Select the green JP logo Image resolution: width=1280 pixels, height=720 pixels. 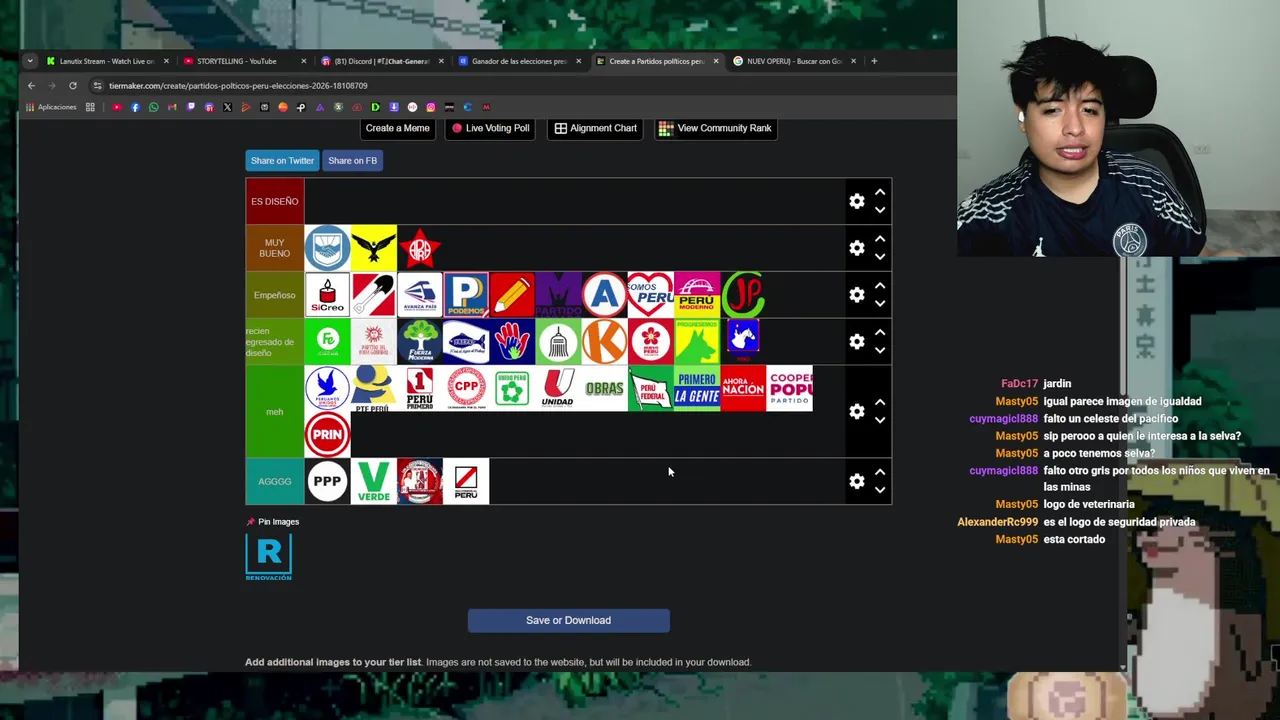coord(742,295)
